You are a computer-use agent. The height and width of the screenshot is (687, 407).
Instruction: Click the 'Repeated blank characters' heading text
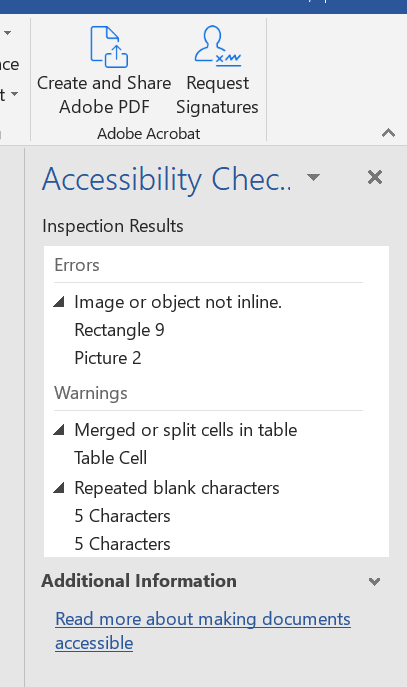(177, 488)
